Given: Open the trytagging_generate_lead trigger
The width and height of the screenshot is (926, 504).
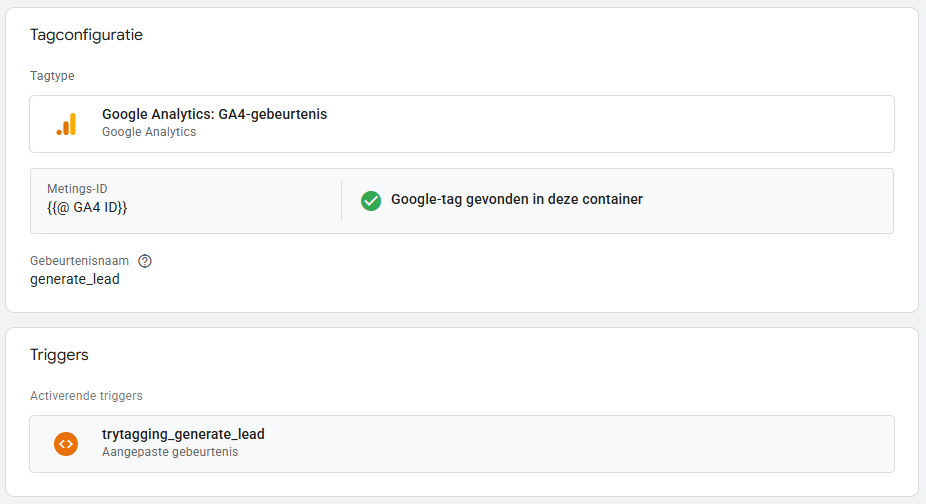Looking at the screenshot, I should (x=183, y=435).
